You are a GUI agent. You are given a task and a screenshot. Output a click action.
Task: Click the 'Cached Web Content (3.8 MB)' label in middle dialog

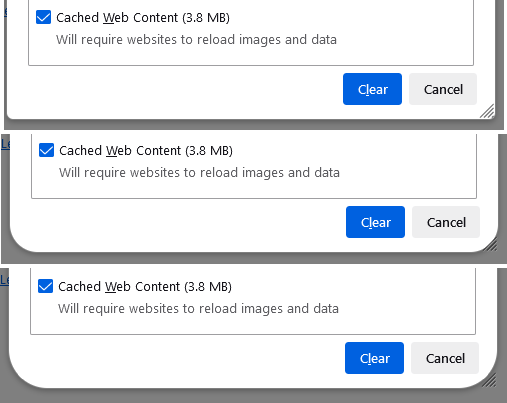point(146,151)
